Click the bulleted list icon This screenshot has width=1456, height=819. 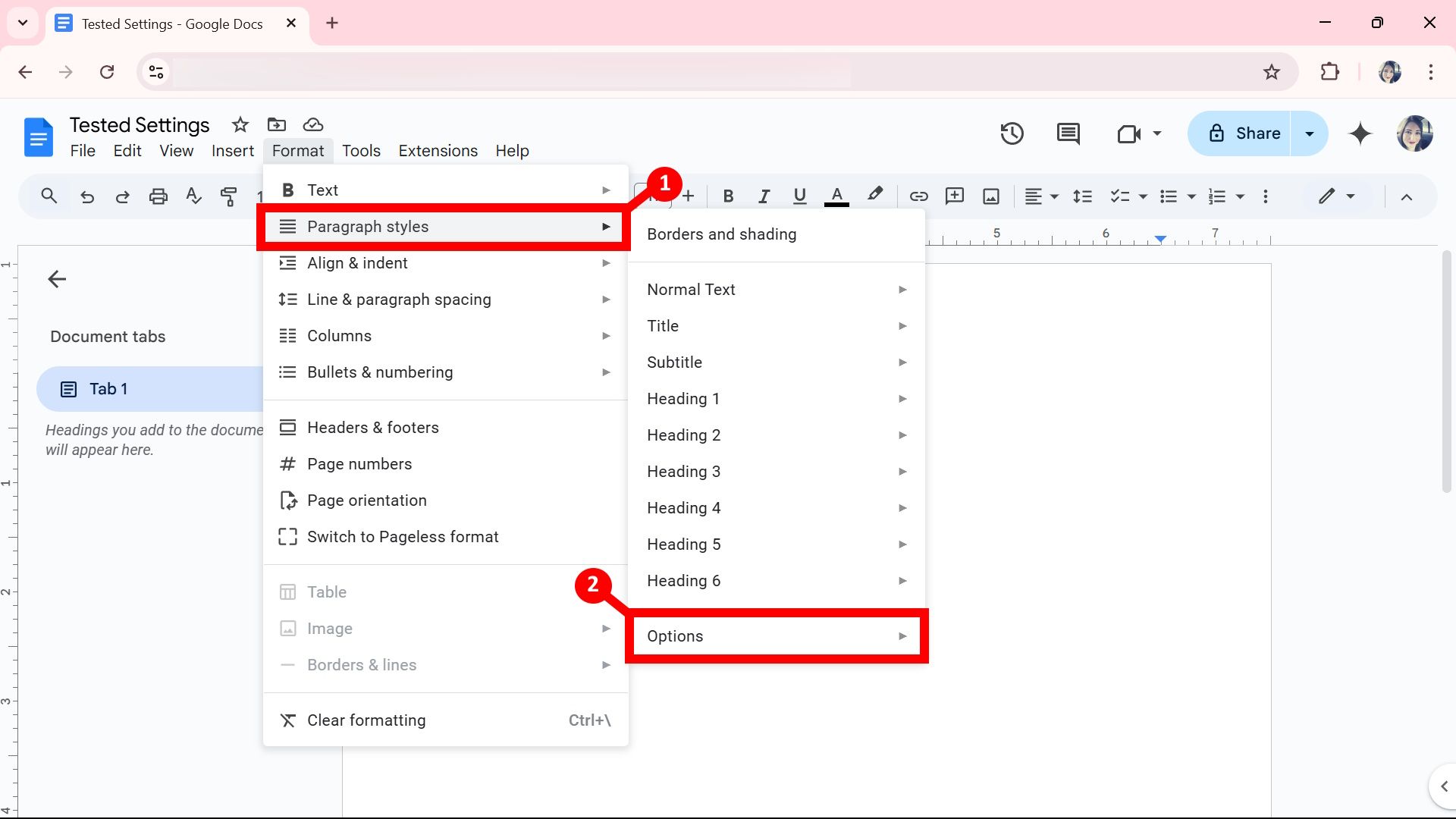(x=1169, y=196)
